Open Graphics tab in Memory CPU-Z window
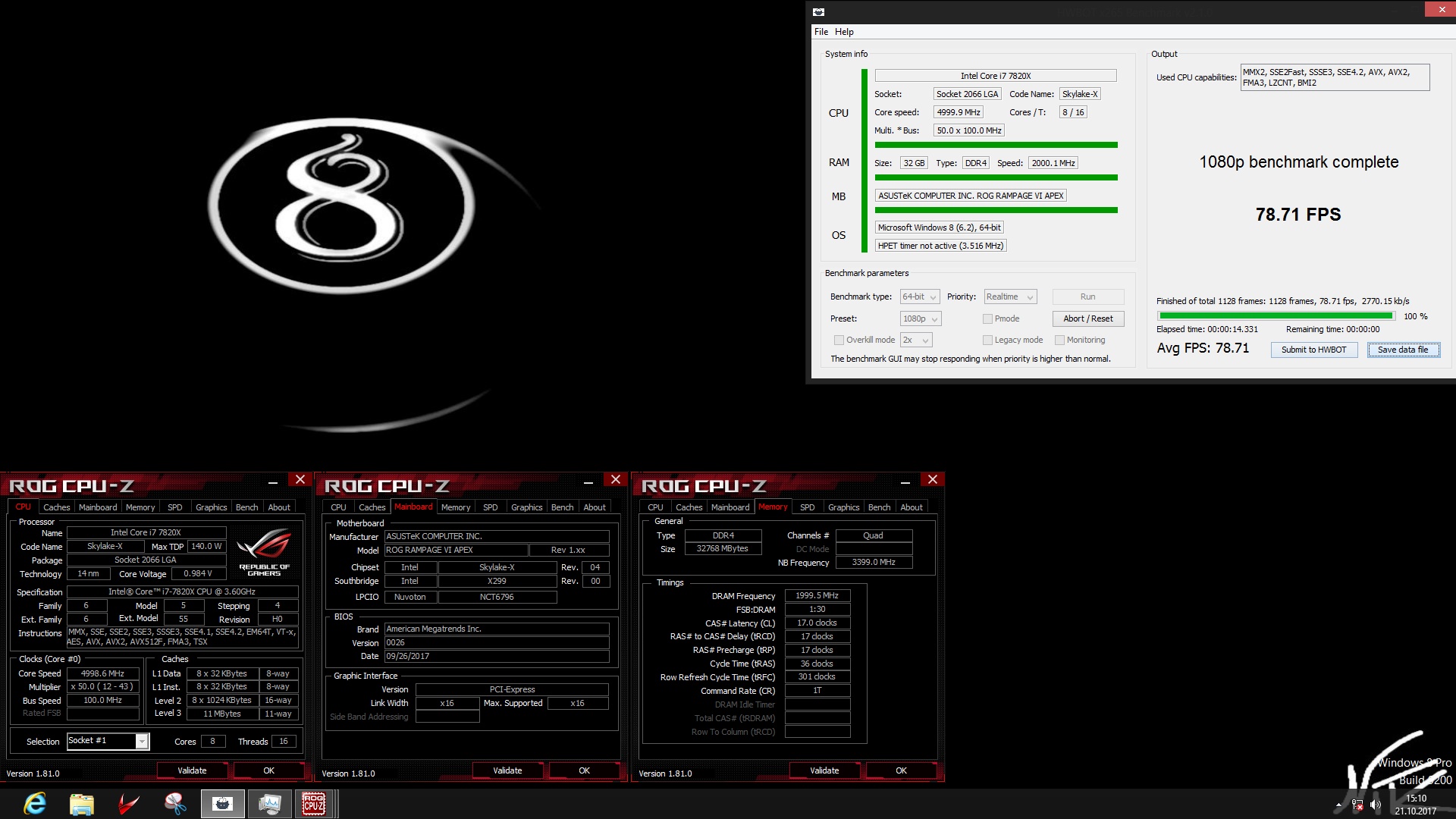This screenshot has width=1456, height=819. pyautogui.click(x=843, y=507)
